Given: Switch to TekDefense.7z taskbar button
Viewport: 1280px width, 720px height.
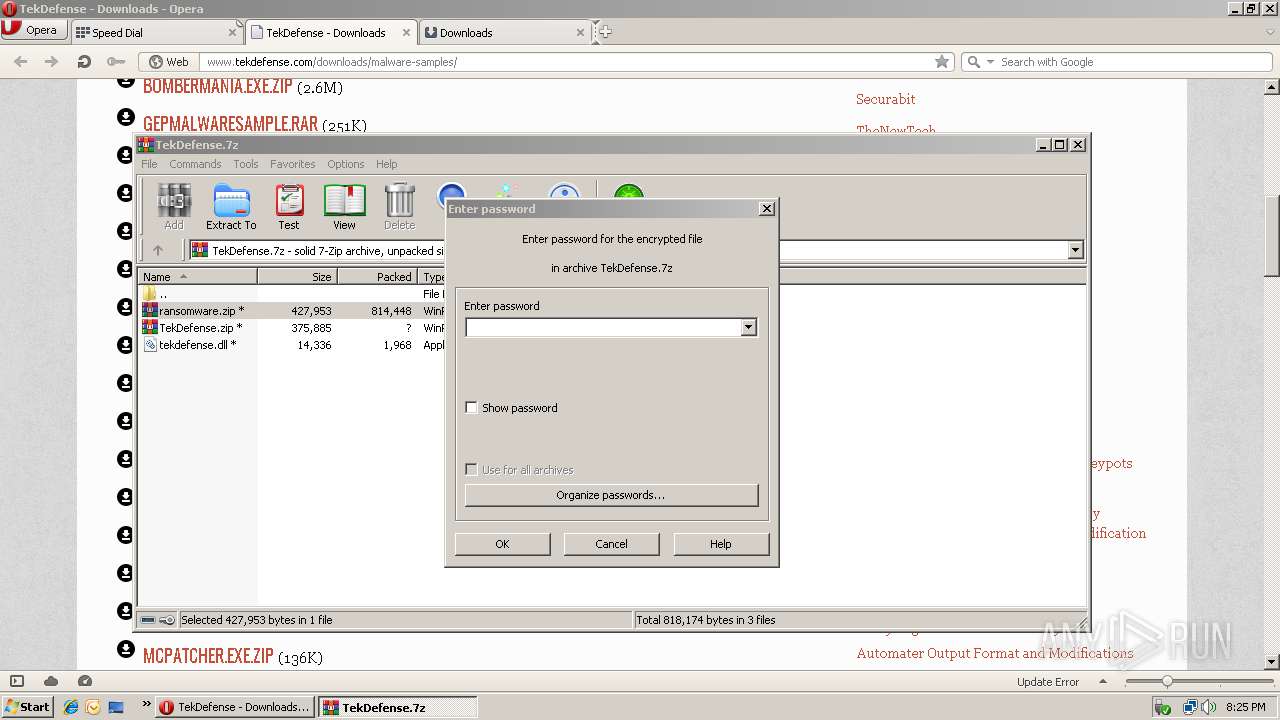Looking at the screenshot, I should tap(397, 707).
